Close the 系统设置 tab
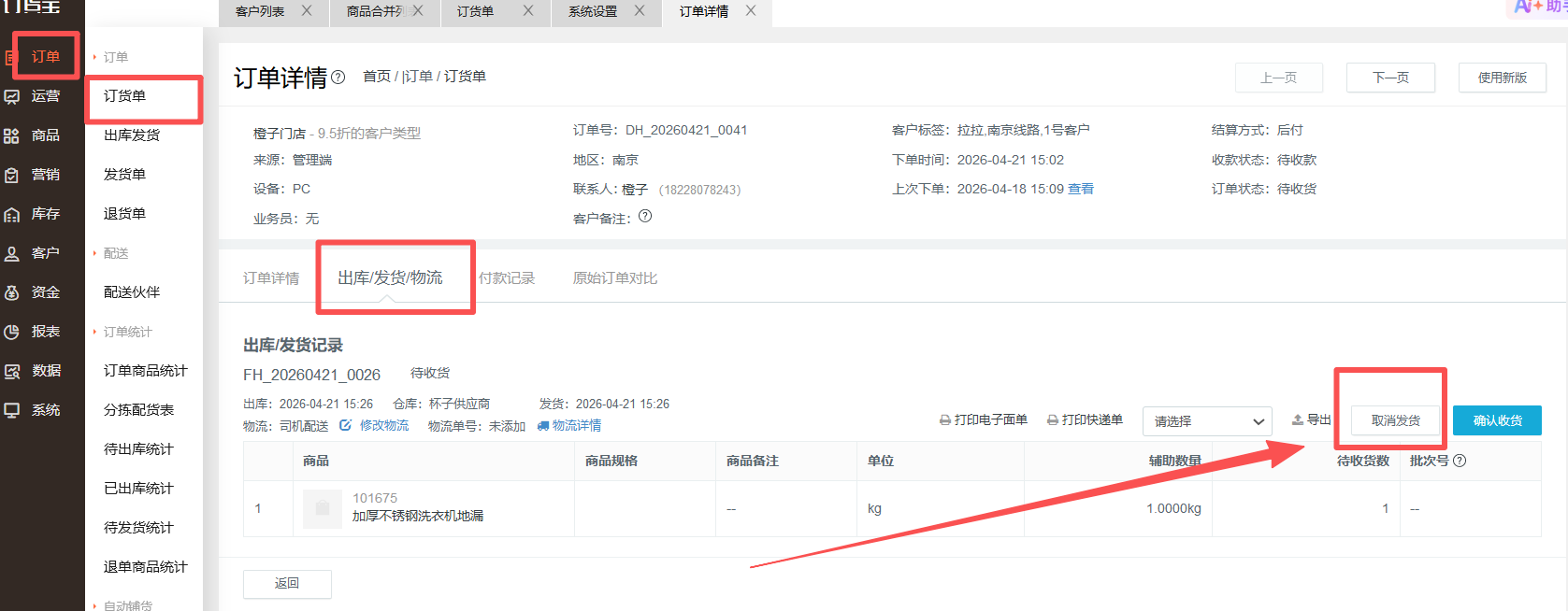The height and width of the screenshot is (611, 1568). (x=640, y=11)
